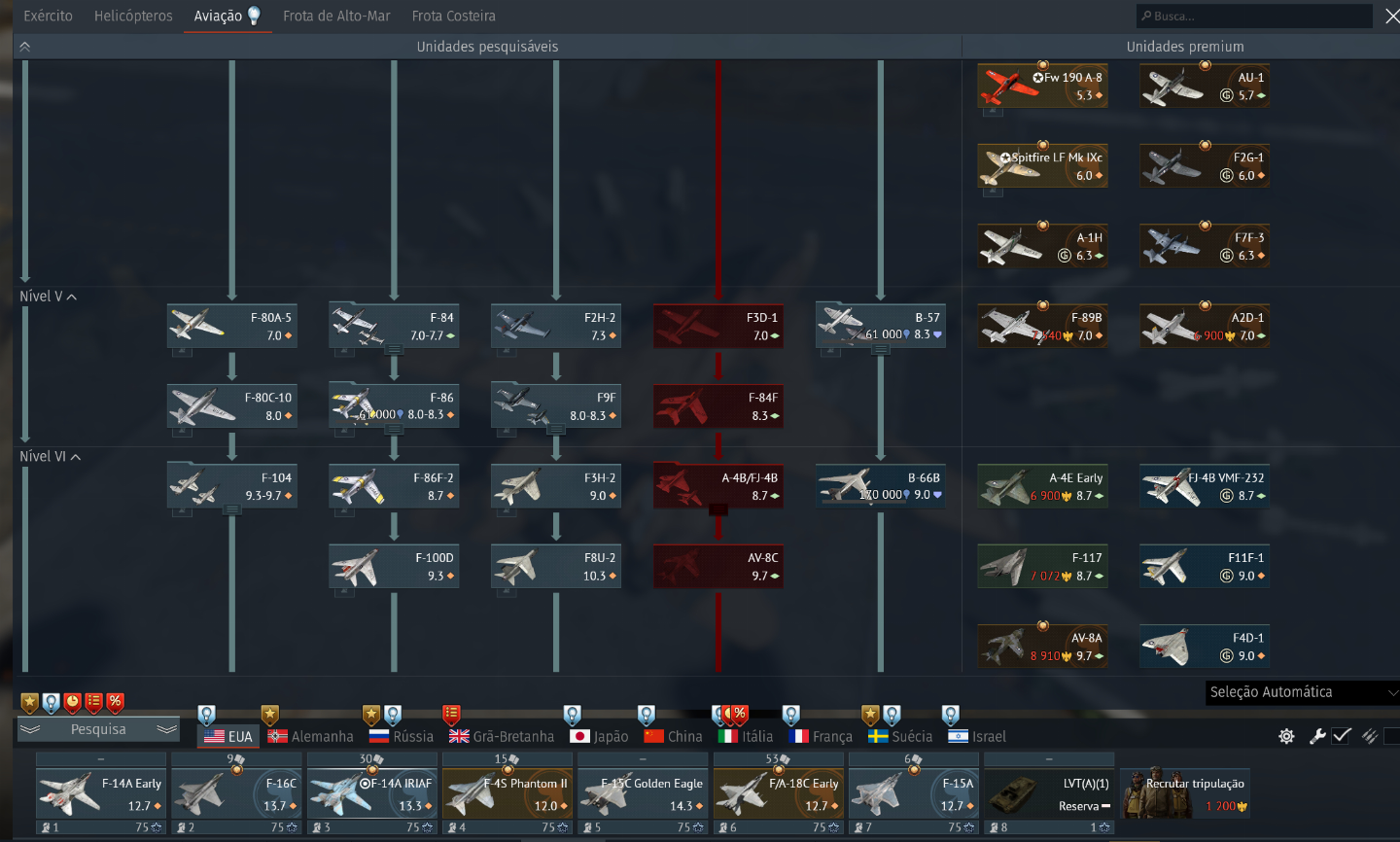Click the research bulb badge above Japão

573,716
